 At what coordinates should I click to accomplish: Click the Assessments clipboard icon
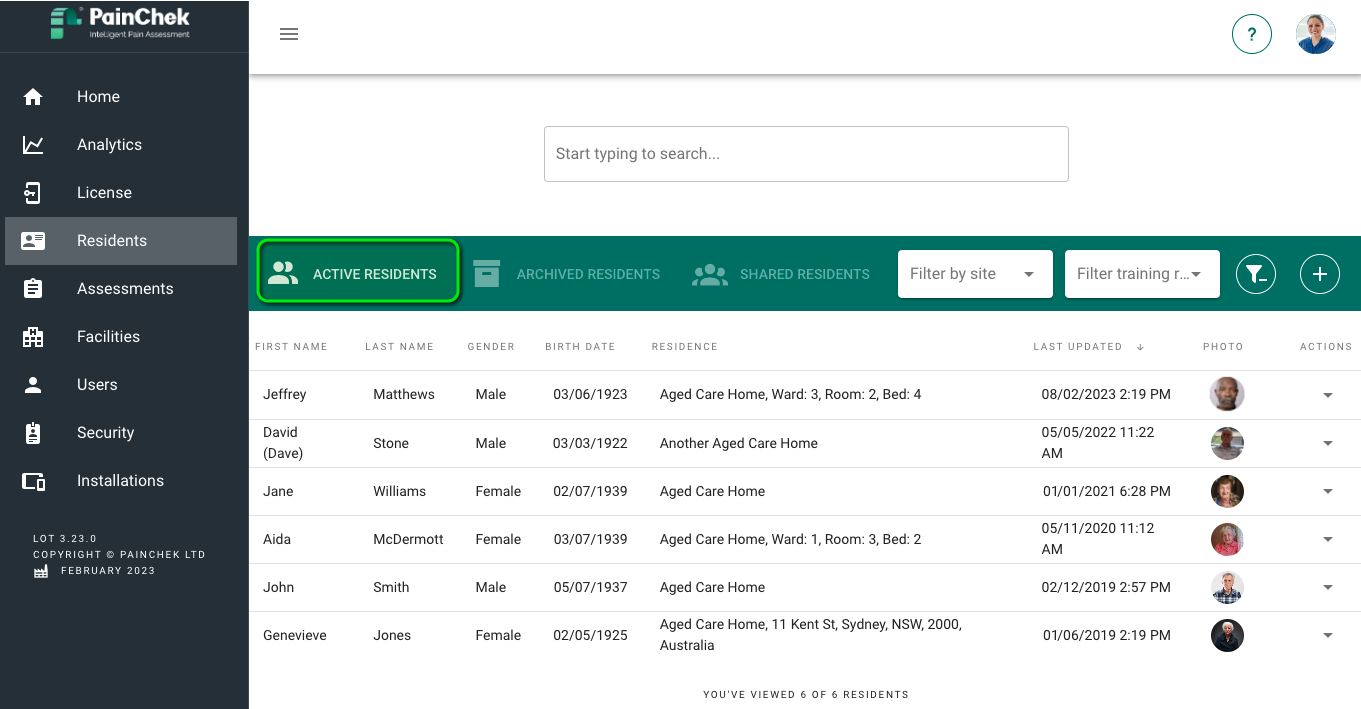point(33,289)
